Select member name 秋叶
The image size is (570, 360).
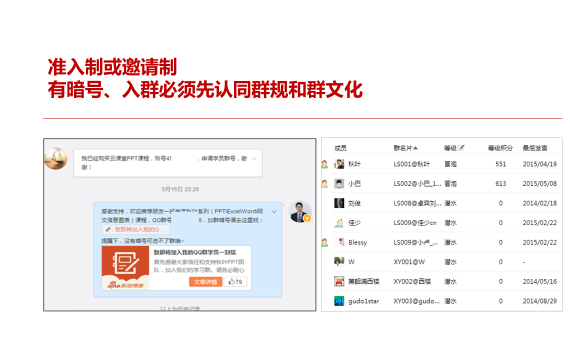tap(354, 164)
